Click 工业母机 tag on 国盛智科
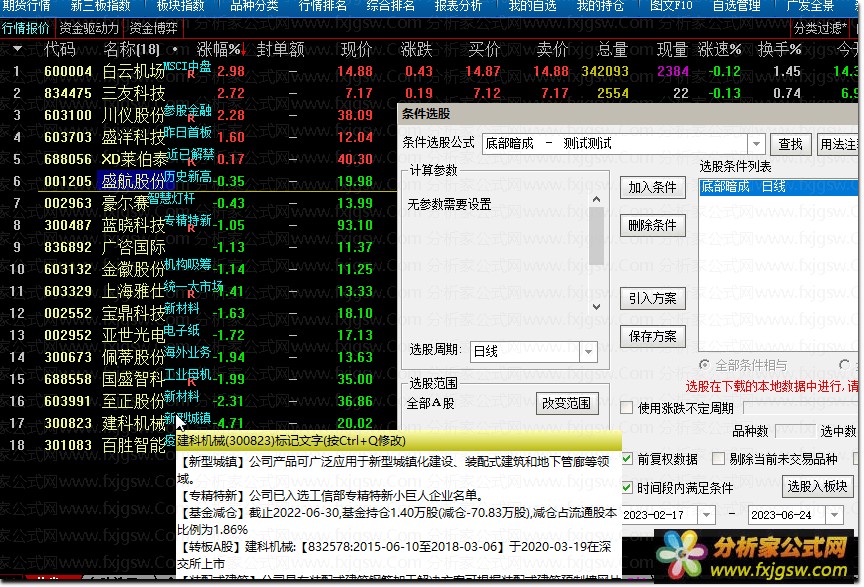This screenshot has height=587, width=864. [x=187, y=374]
